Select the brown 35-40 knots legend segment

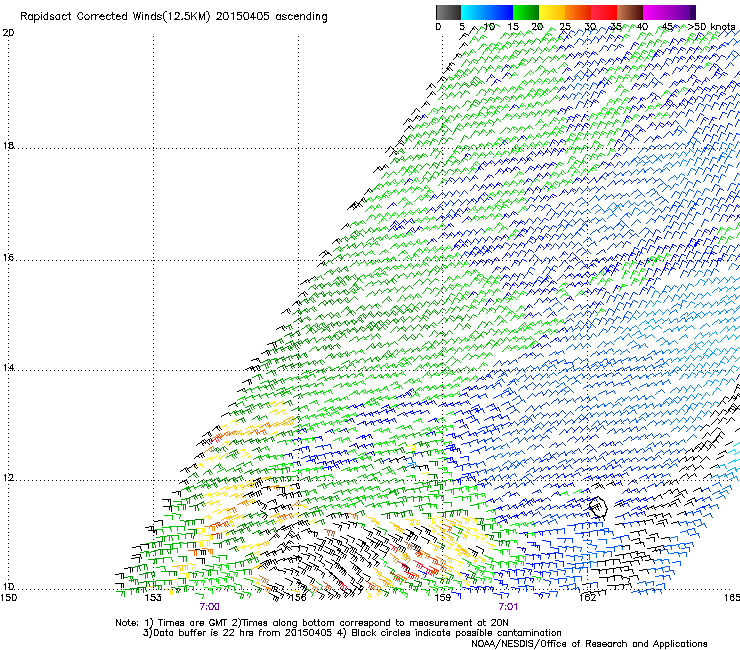[x=630, y=12]
